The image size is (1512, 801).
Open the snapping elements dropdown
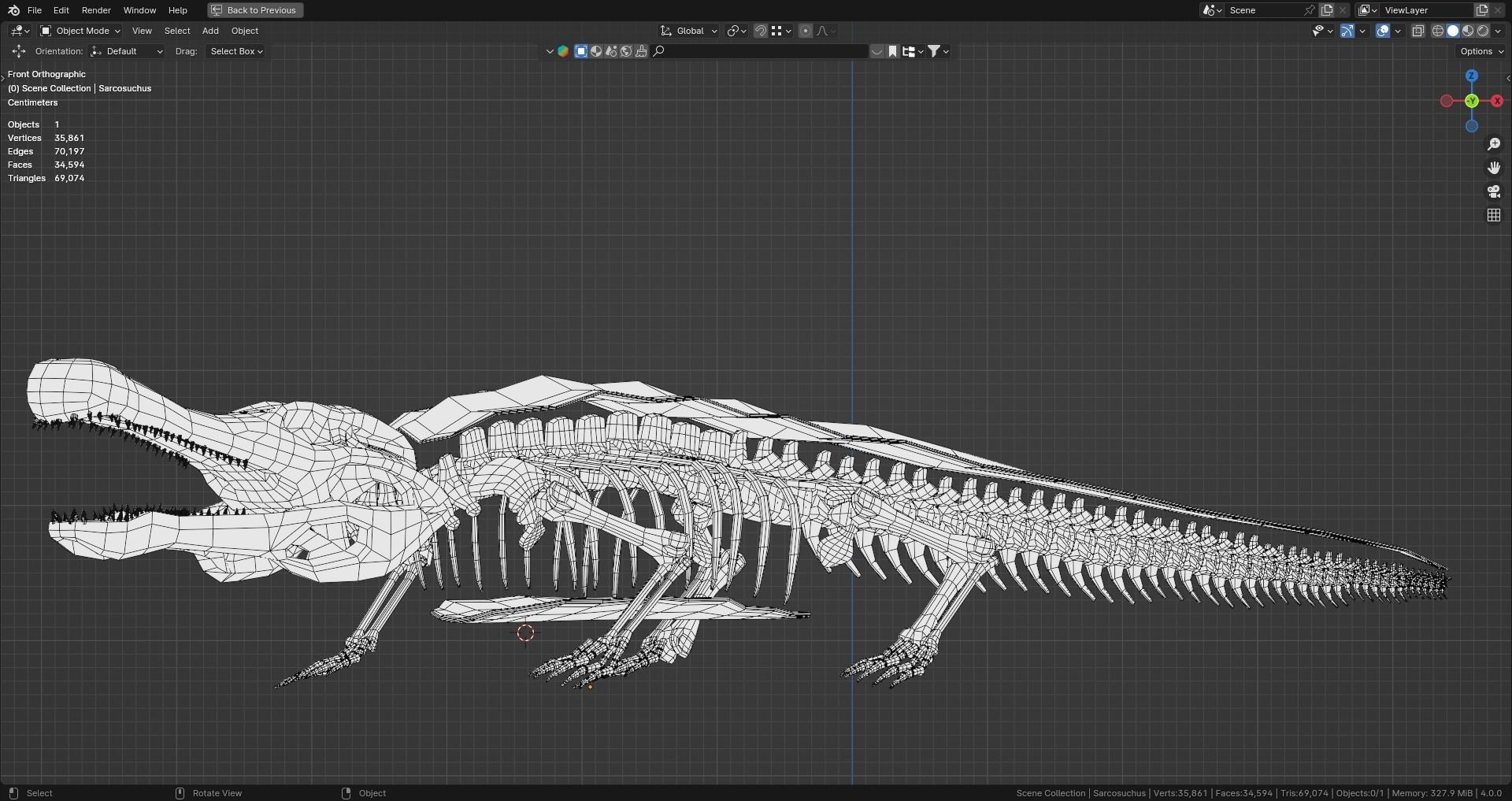(781, 31)
